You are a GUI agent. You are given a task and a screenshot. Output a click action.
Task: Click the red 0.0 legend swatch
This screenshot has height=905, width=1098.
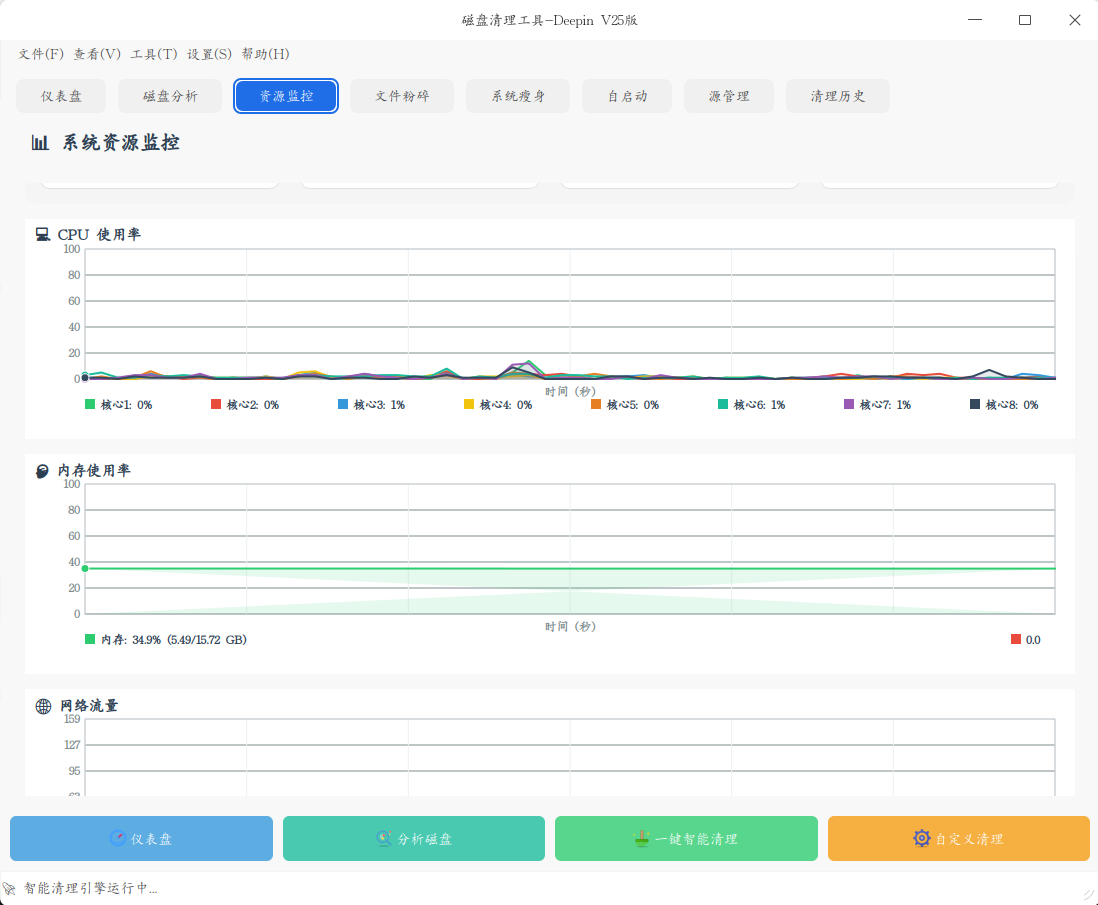click(1016, 639)
